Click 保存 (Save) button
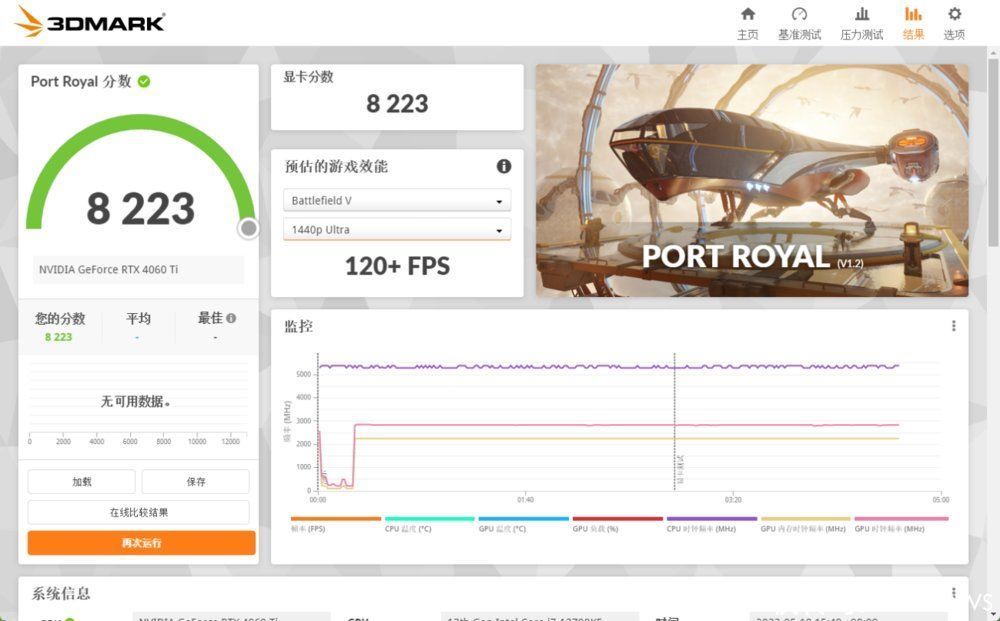Image resolution: width=1000 pixels, height=621 pixels. point(196,481)
